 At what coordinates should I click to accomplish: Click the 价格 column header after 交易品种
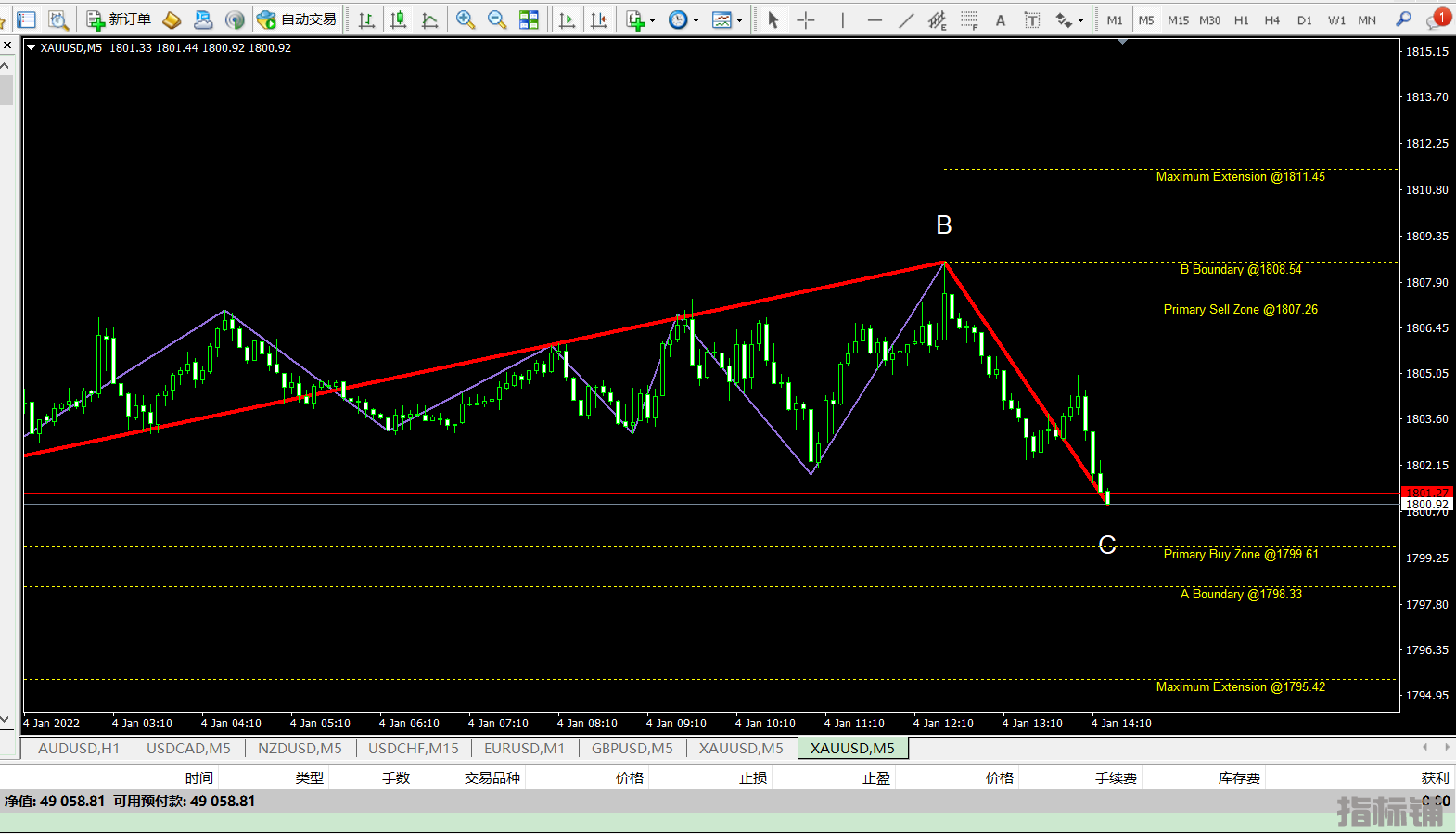(x=629, y=777)
